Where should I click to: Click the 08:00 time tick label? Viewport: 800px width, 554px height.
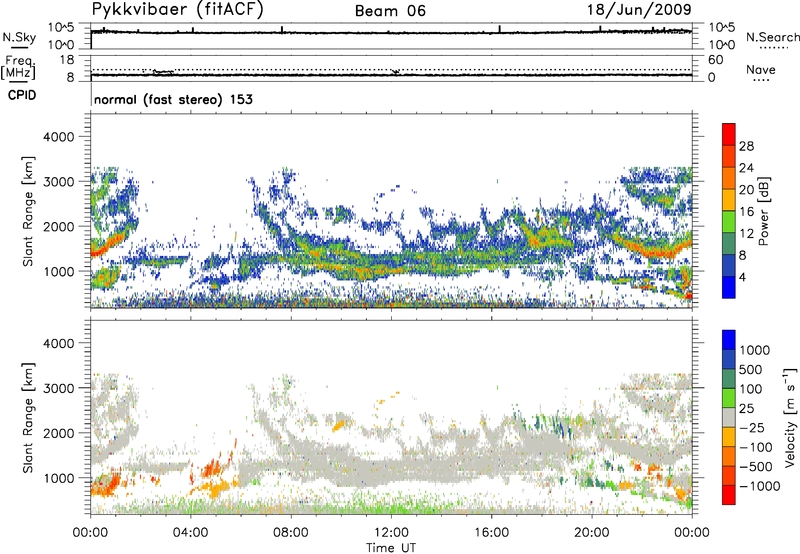pos(291,533)
